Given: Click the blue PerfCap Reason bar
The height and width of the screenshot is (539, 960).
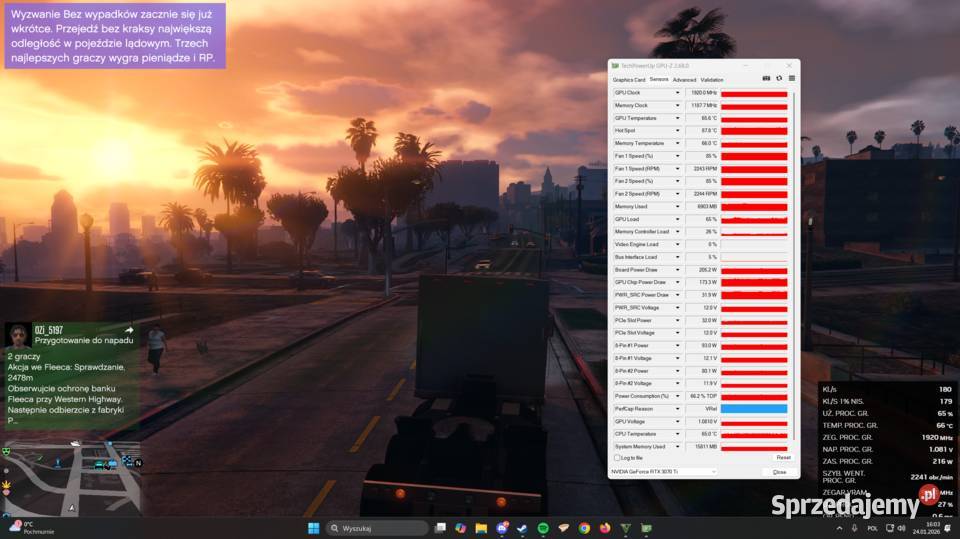Looking at the screenshot, I should pos(754,409).
